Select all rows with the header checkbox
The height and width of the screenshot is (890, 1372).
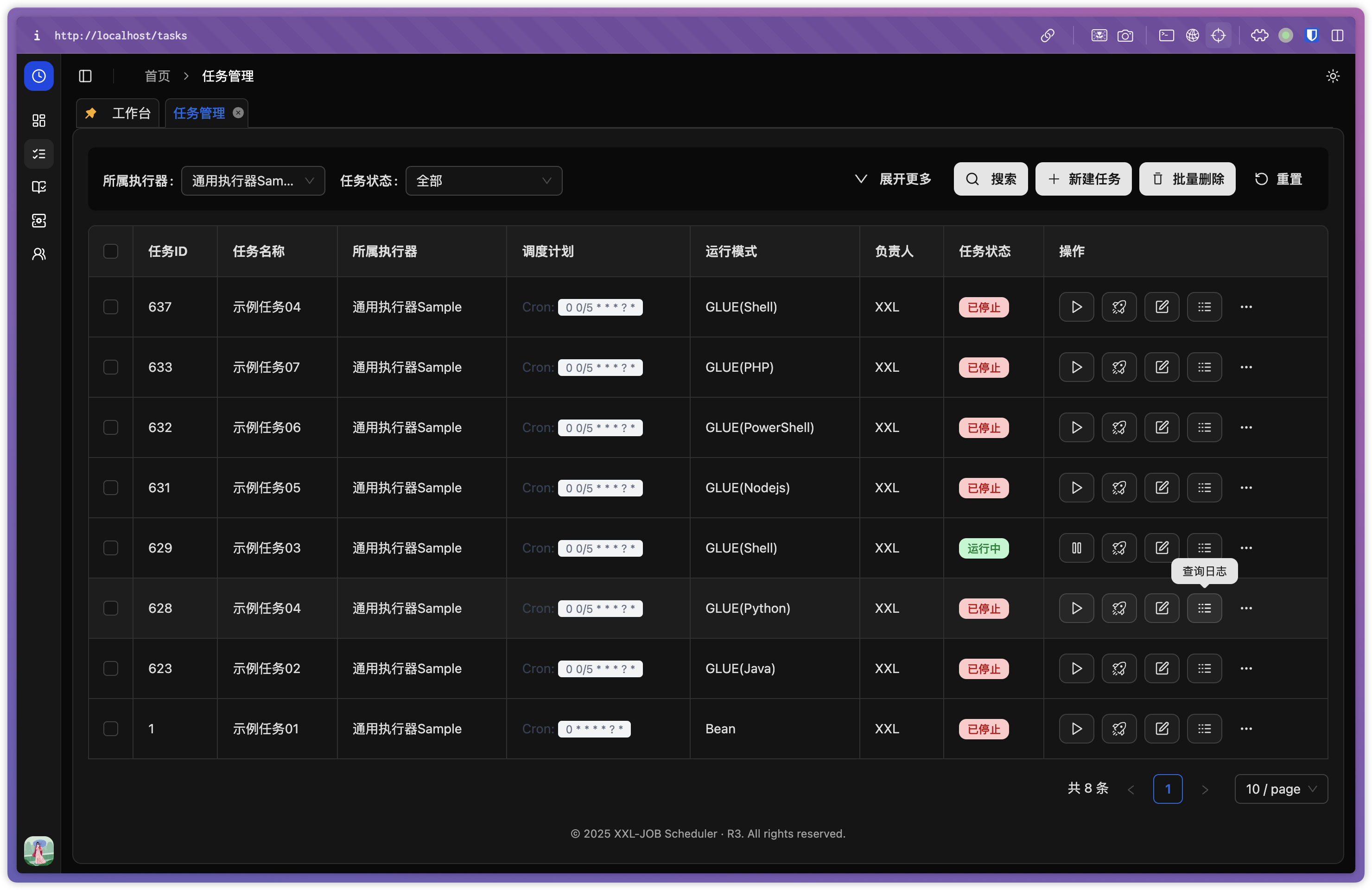111,251
